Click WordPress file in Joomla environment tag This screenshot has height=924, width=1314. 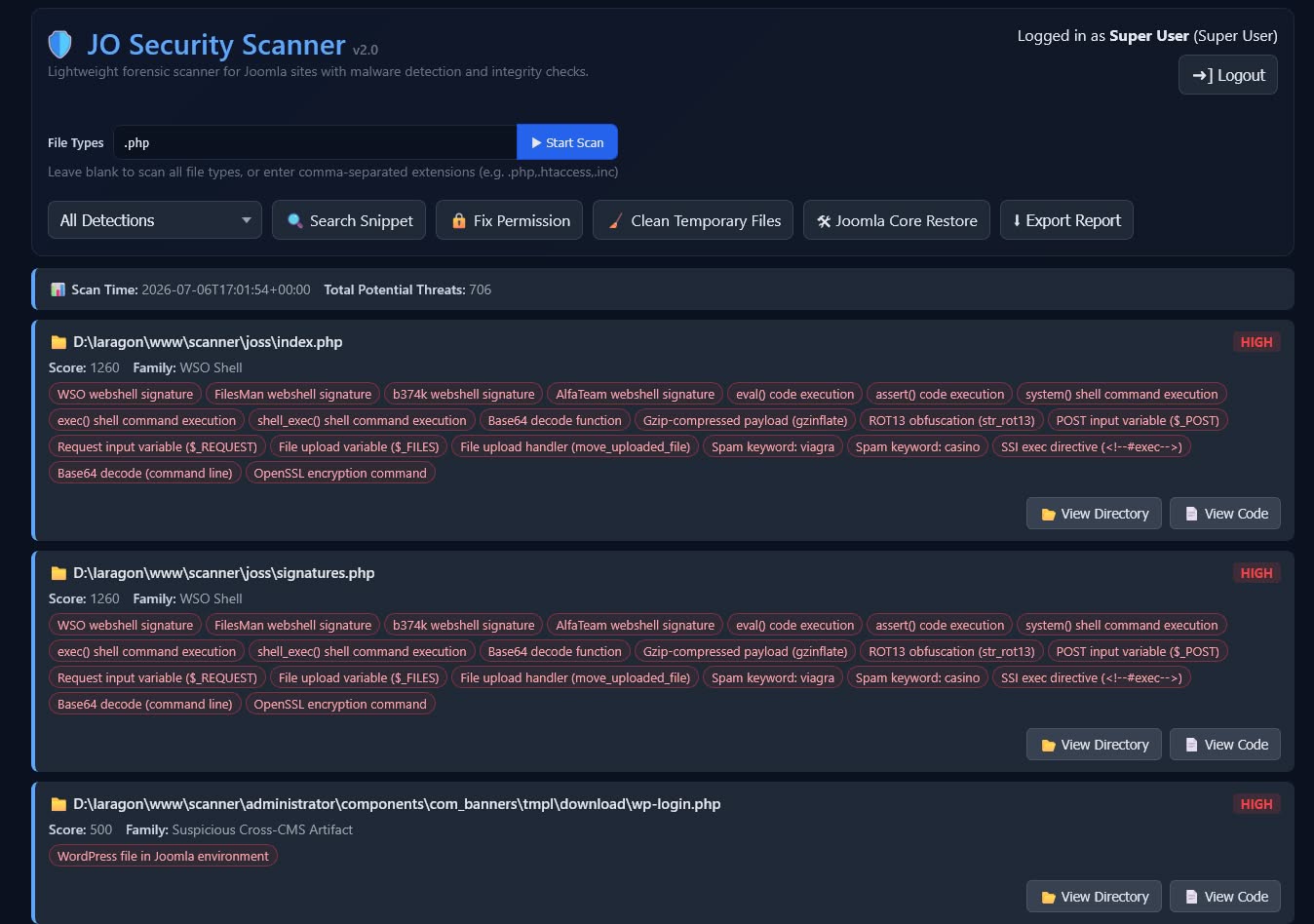coord(163,856)
